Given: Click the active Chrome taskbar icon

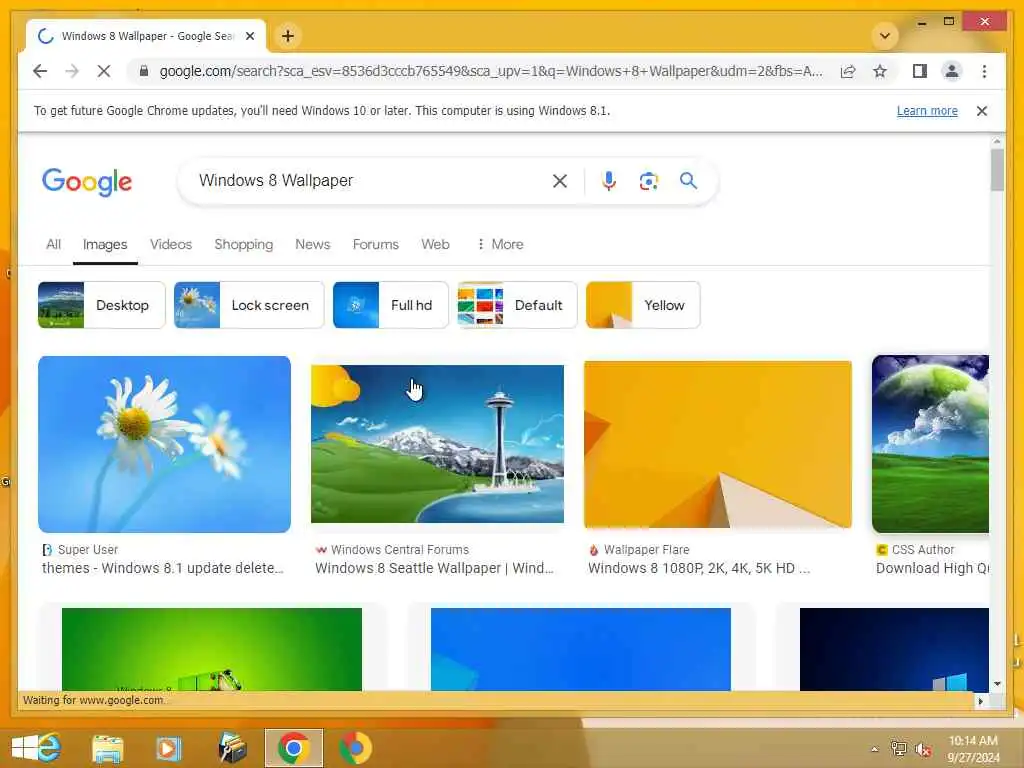Looking at the screenshot, I should pyautogui.click(x=294, y=748).
